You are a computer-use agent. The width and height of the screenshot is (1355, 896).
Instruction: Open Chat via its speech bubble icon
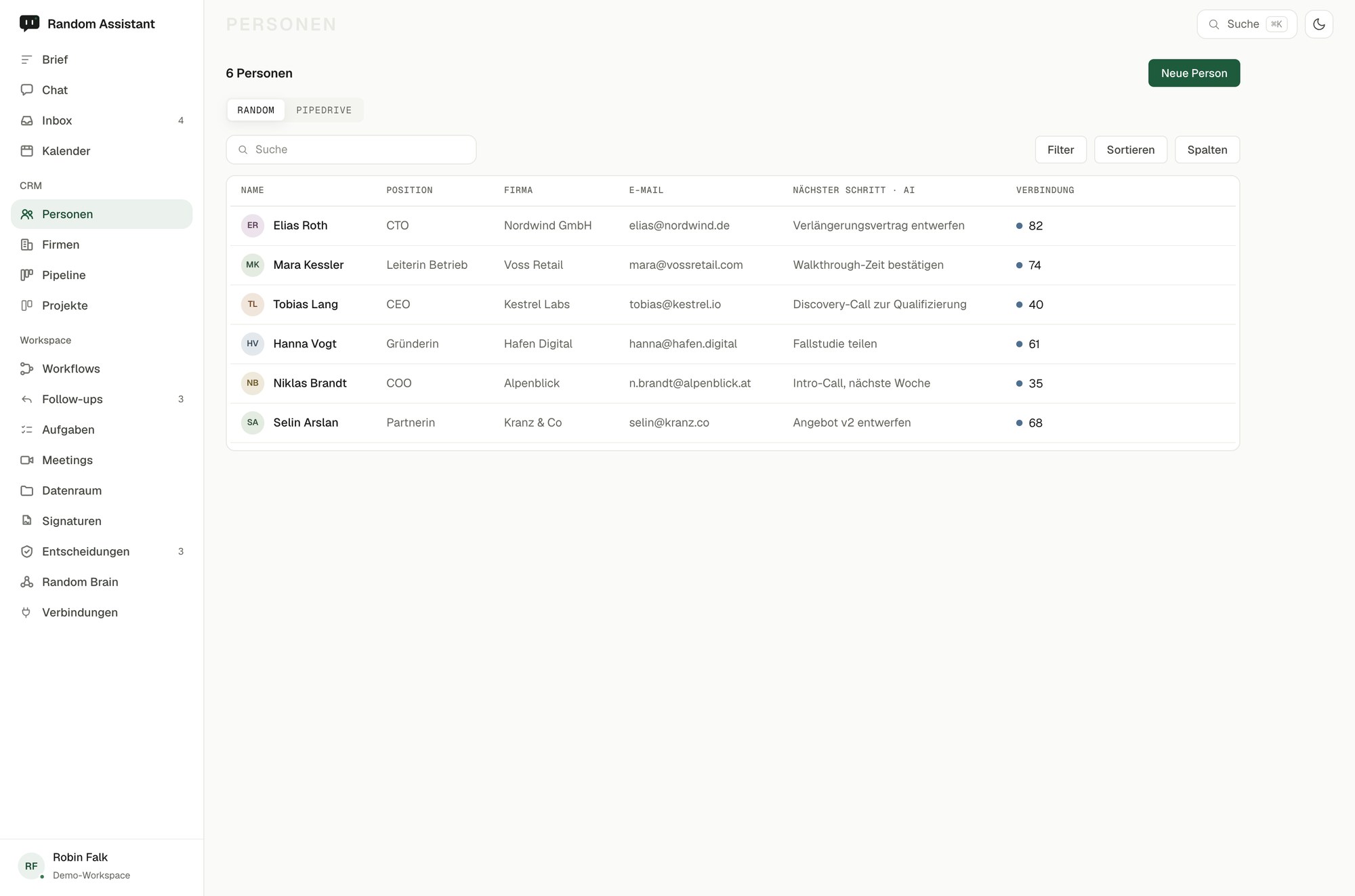point(26,90)
